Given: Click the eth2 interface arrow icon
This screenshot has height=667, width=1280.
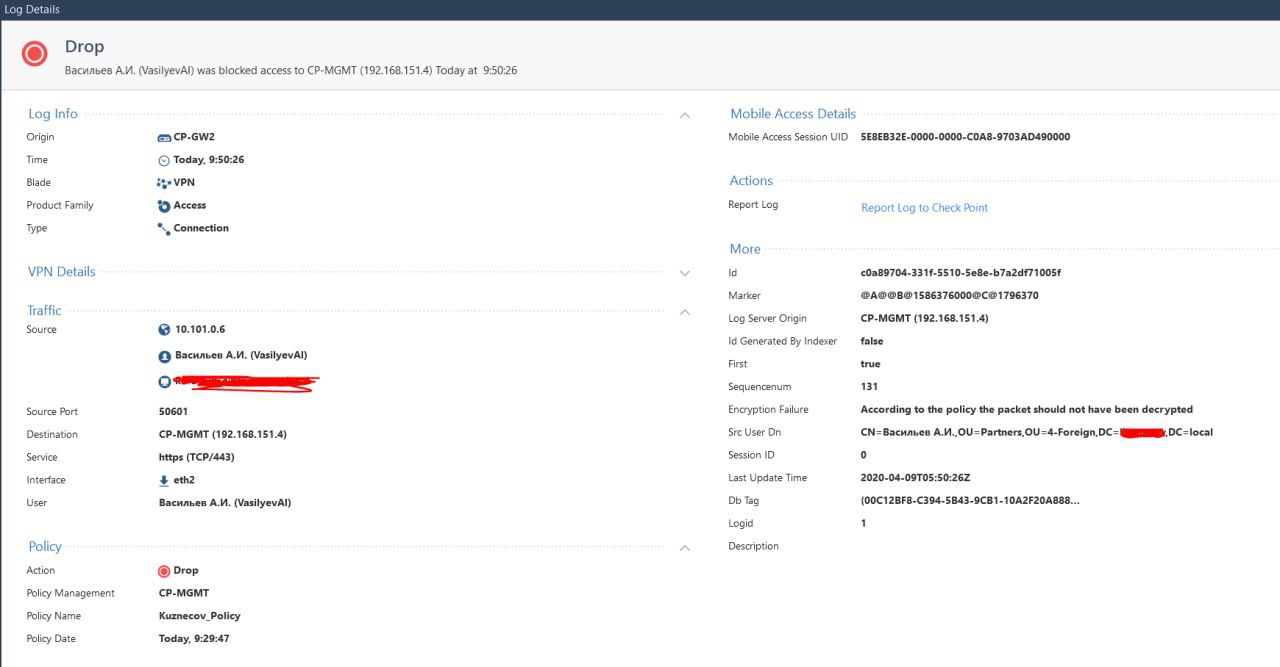Looking at the screenshot, I should tap(164, 480).
